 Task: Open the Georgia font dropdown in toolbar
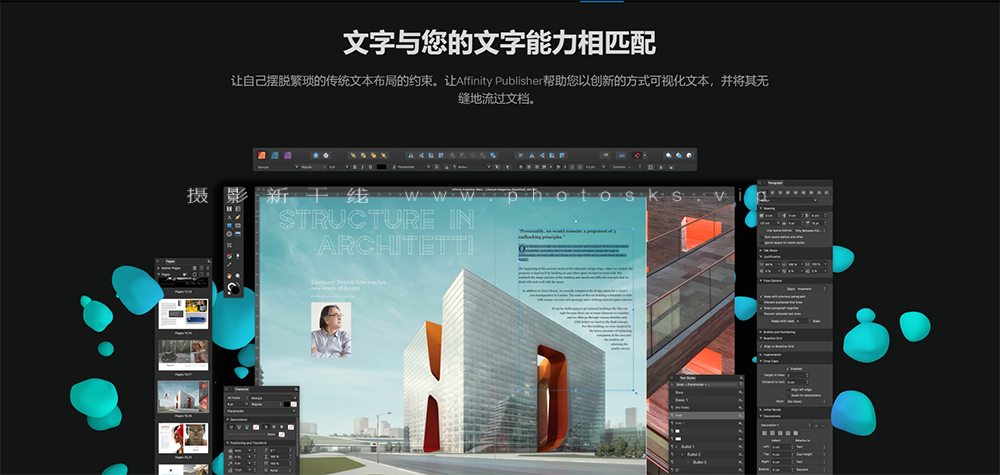[278, 167]
